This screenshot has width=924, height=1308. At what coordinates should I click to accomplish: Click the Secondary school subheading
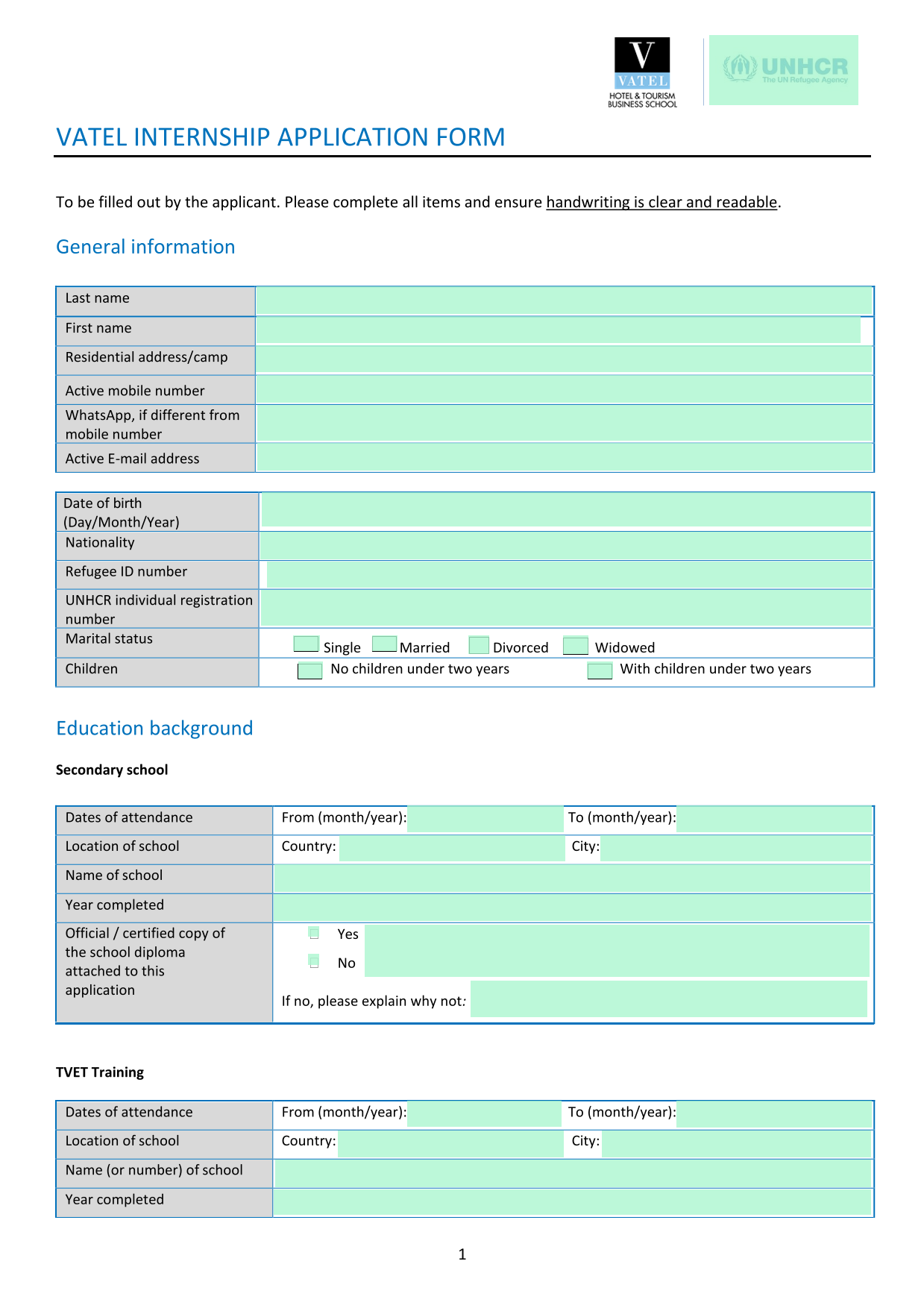click(112, 770)
